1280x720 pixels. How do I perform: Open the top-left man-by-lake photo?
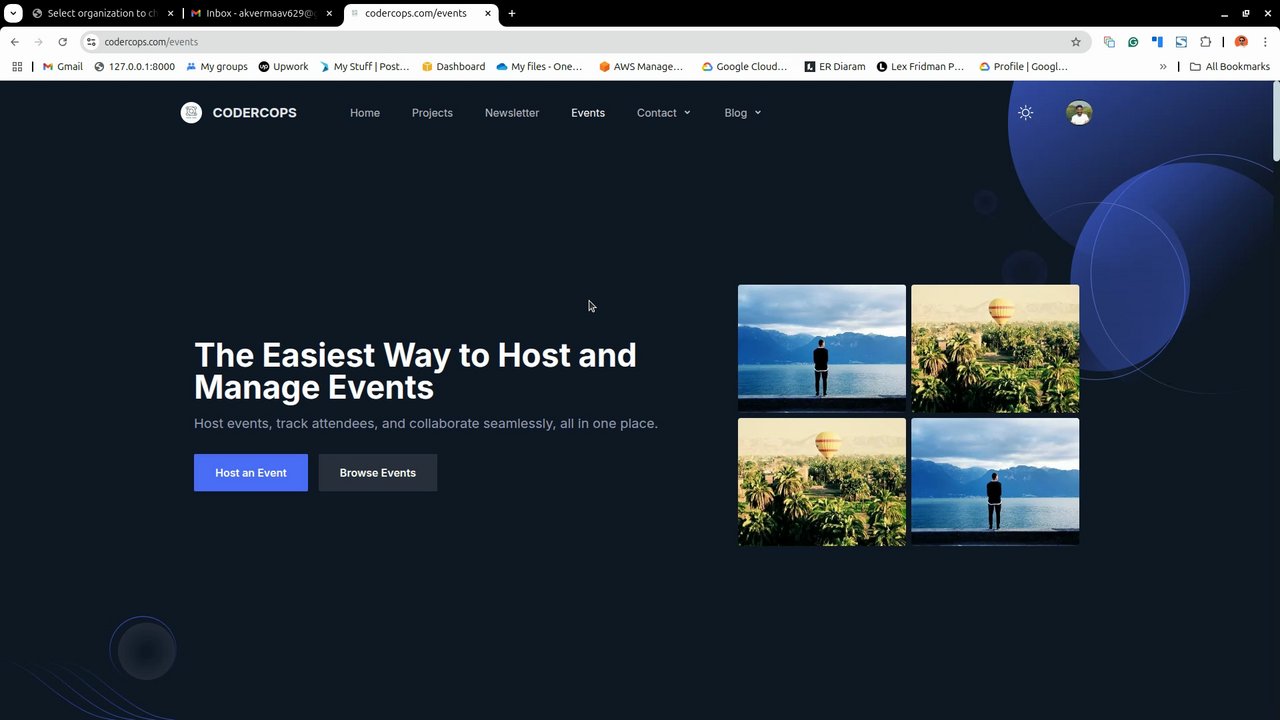[822, 348]
